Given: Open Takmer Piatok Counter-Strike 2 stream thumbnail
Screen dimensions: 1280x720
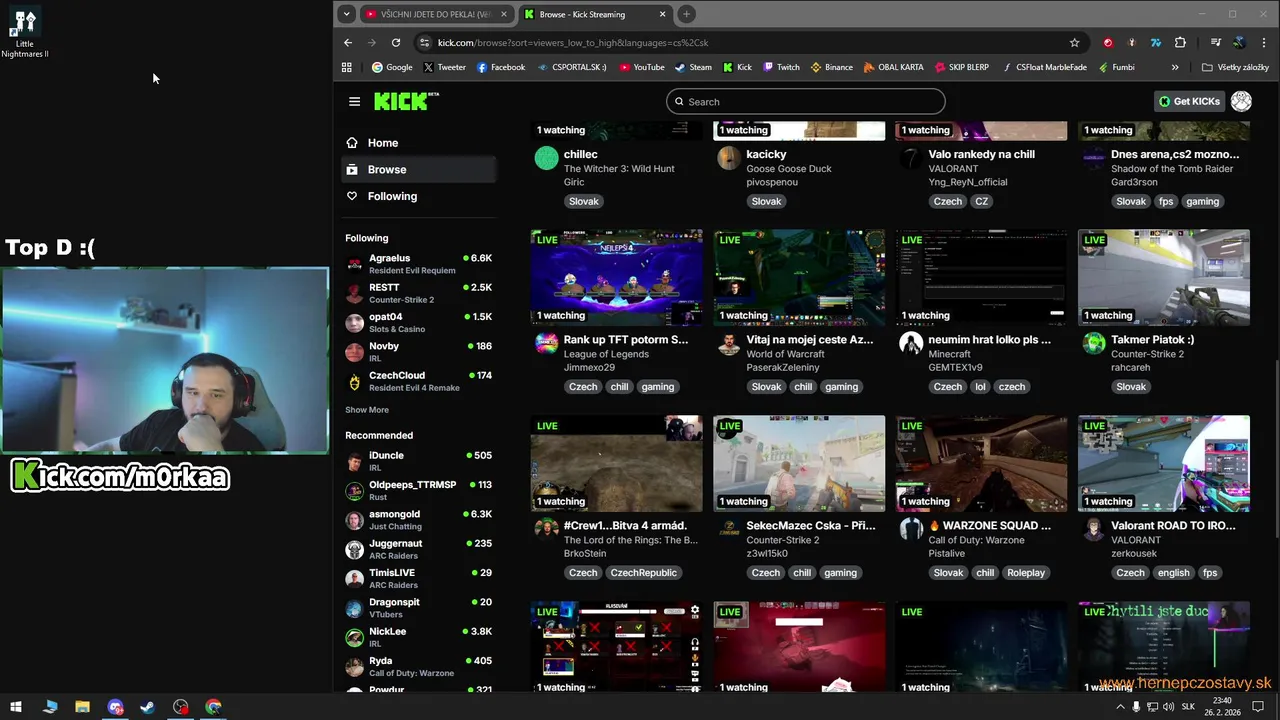Looking at the screenshot, I should click(x=1164, y=277).
